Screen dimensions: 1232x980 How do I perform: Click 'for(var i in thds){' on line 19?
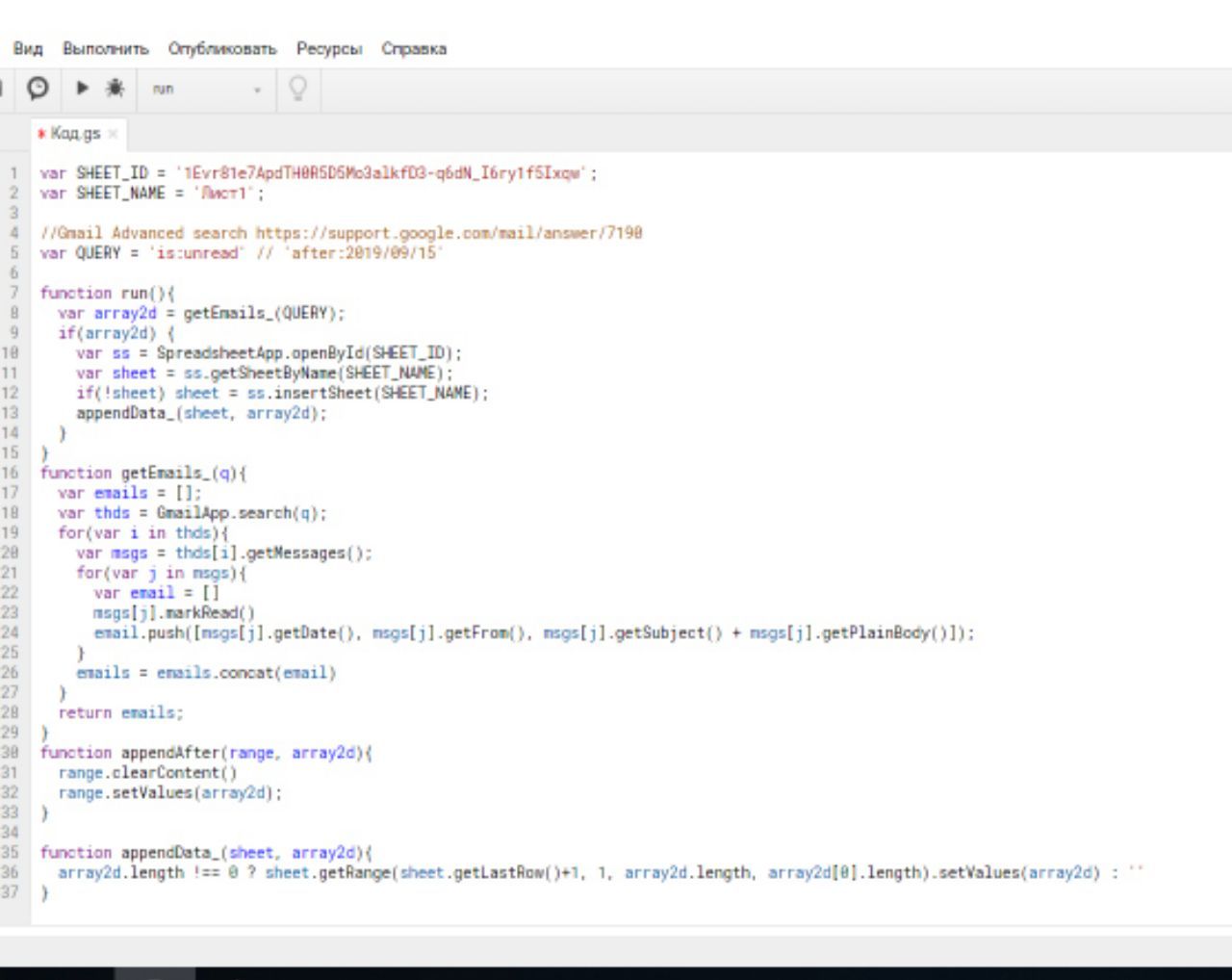[142, 533]
